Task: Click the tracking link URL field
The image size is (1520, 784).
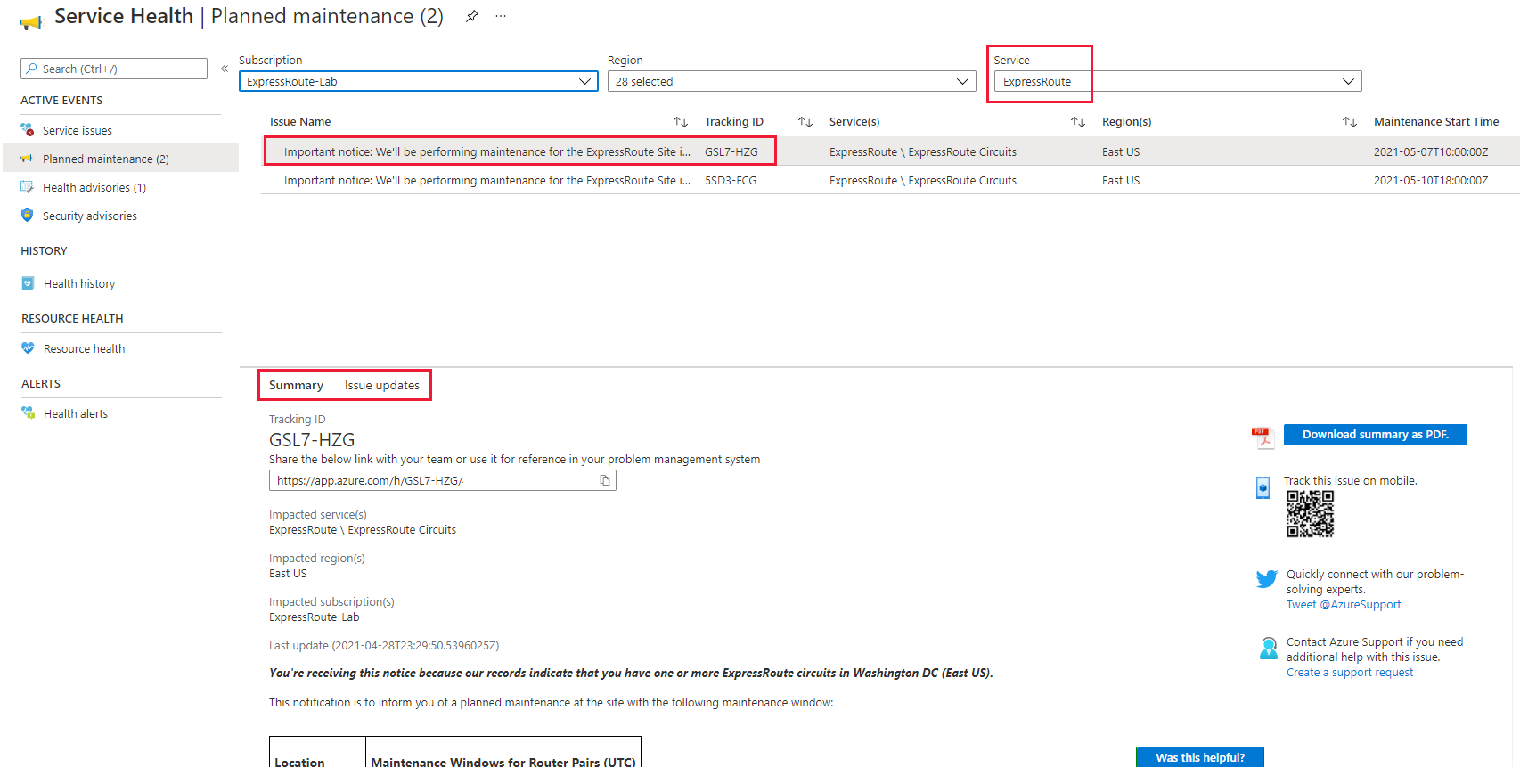Action: coord(443,480)
